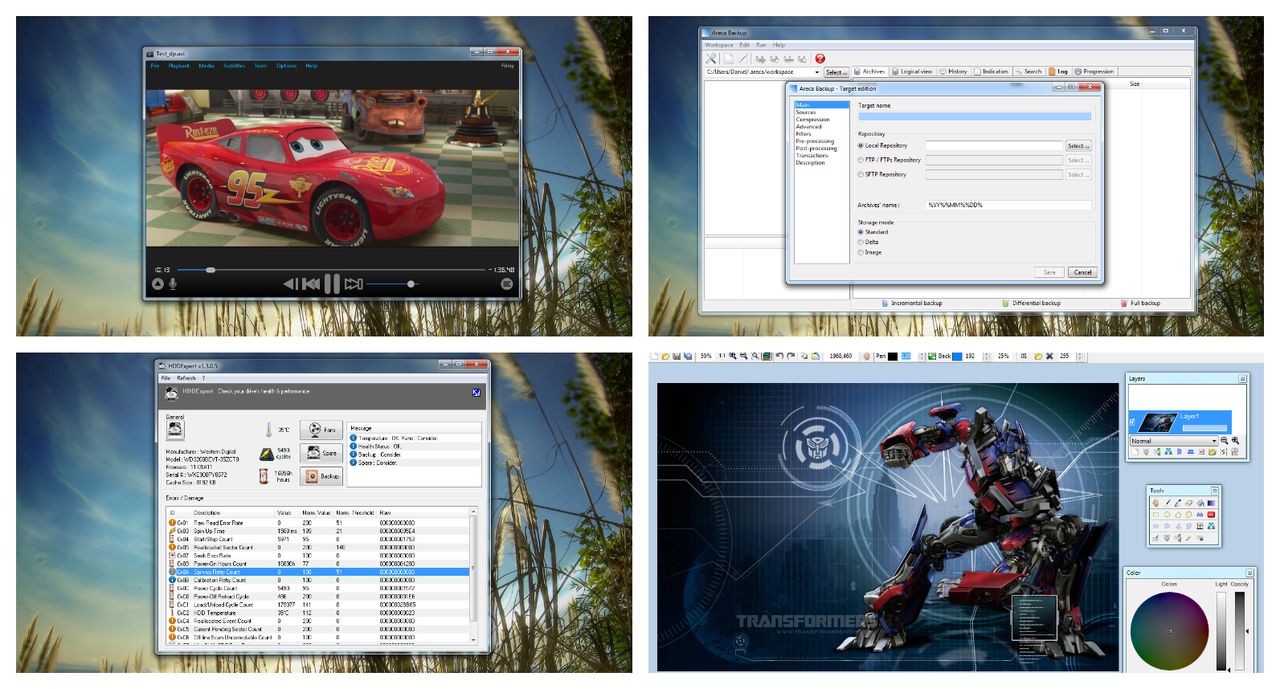Switch to the Logical view tab
This screenshot has height=689, width=1280.
click(x=912, y=71)
